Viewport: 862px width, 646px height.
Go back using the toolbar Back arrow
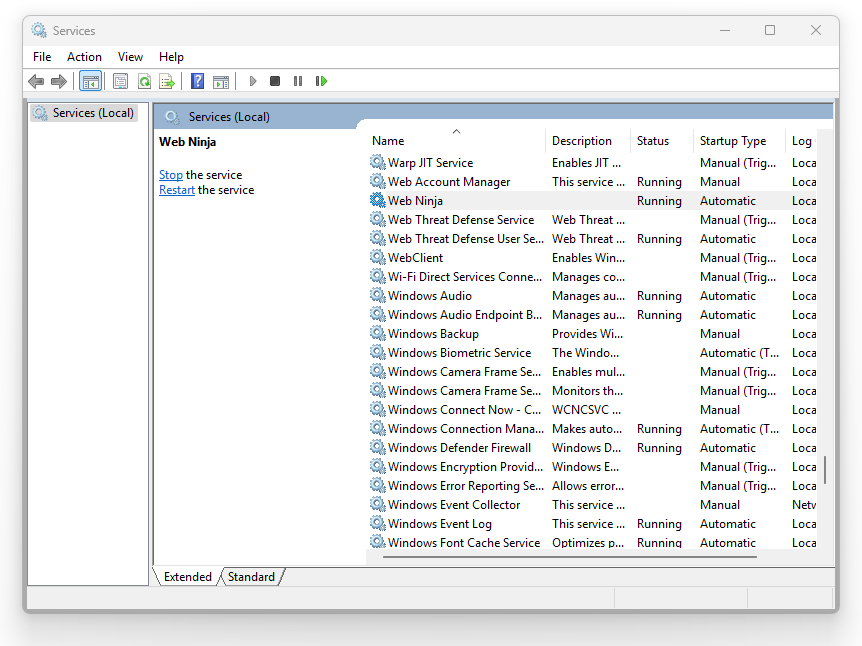coord(36,81)
